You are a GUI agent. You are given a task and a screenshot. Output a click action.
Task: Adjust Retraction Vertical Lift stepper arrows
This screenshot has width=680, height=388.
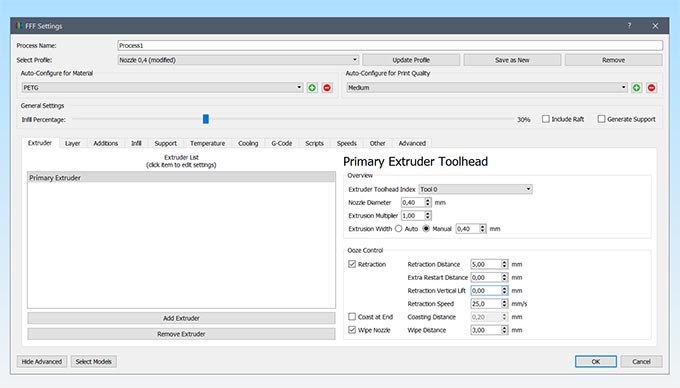[x=504, y=290]
